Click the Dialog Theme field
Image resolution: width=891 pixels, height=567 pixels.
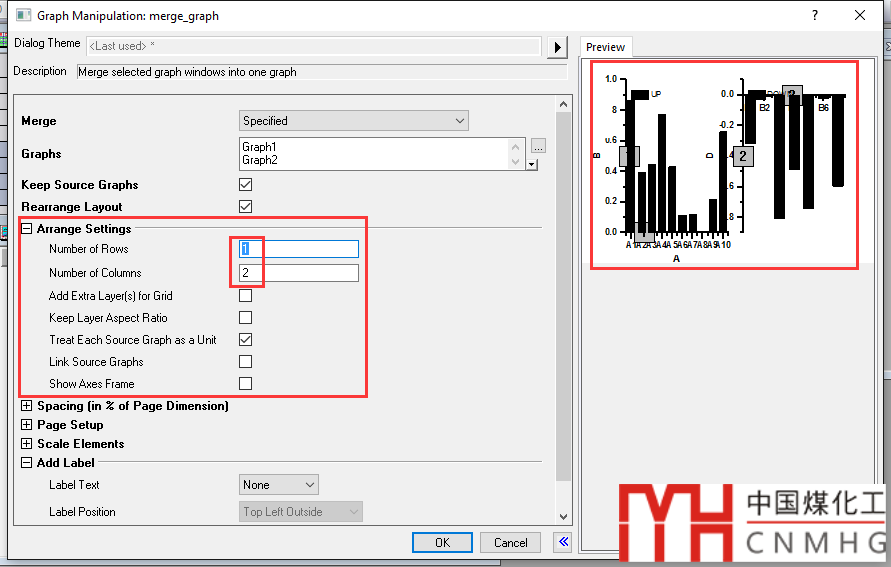click(x=314, y=46)
